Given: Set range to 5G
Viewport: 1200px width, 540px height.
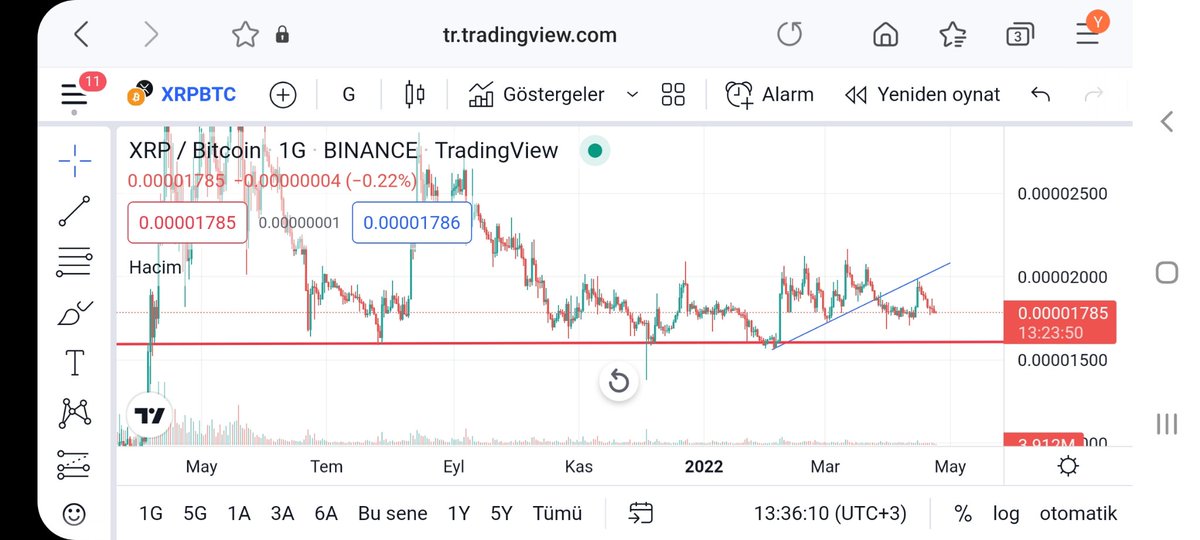Looking at the screenshot, I should click(195, 514).
